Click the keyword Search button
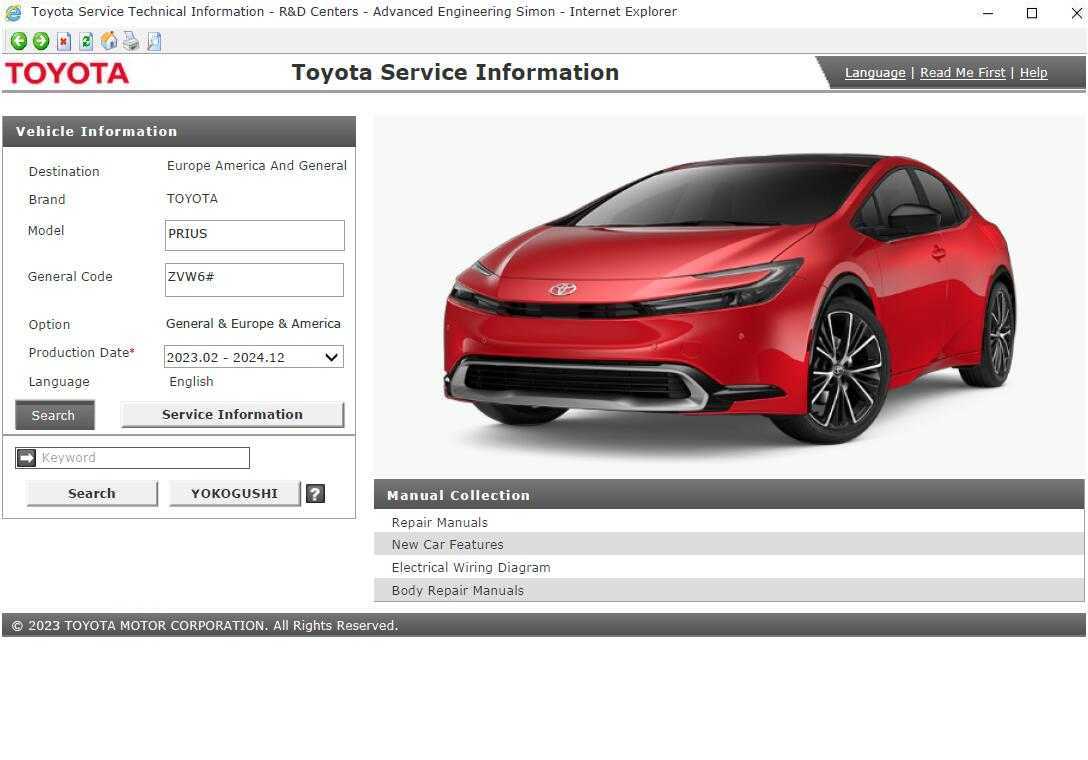1088x760 pixels. coord(92,493)
